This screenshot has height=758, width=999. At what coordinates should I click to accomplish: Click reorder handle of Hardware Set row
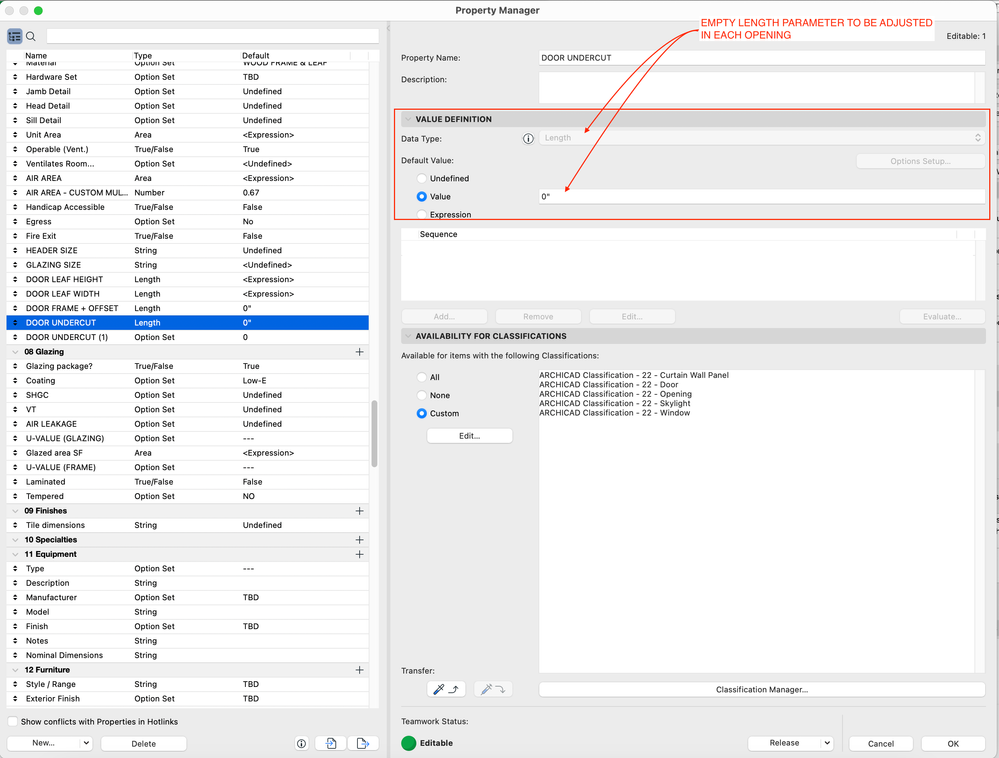pyautogui.click(x=15, y=77)
